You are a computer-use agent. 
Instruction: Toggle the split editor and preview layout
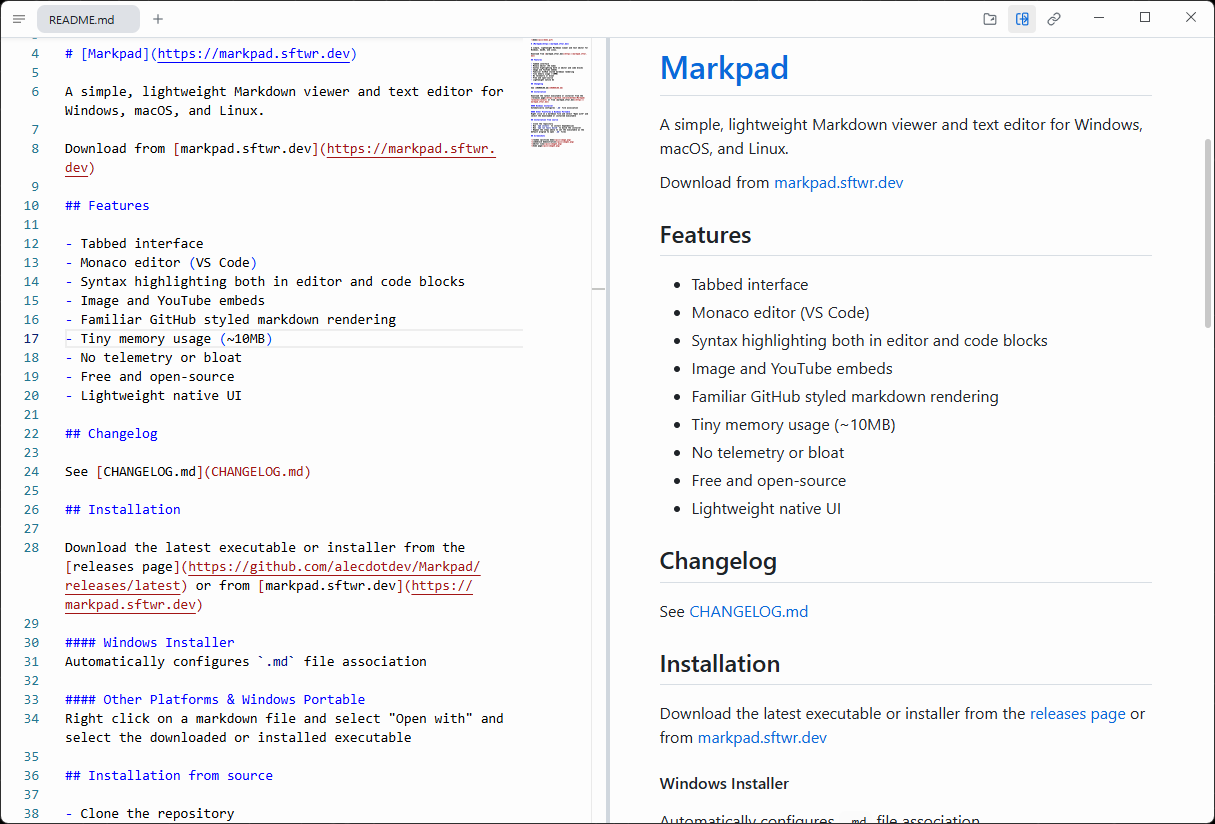click(1022, 18)
